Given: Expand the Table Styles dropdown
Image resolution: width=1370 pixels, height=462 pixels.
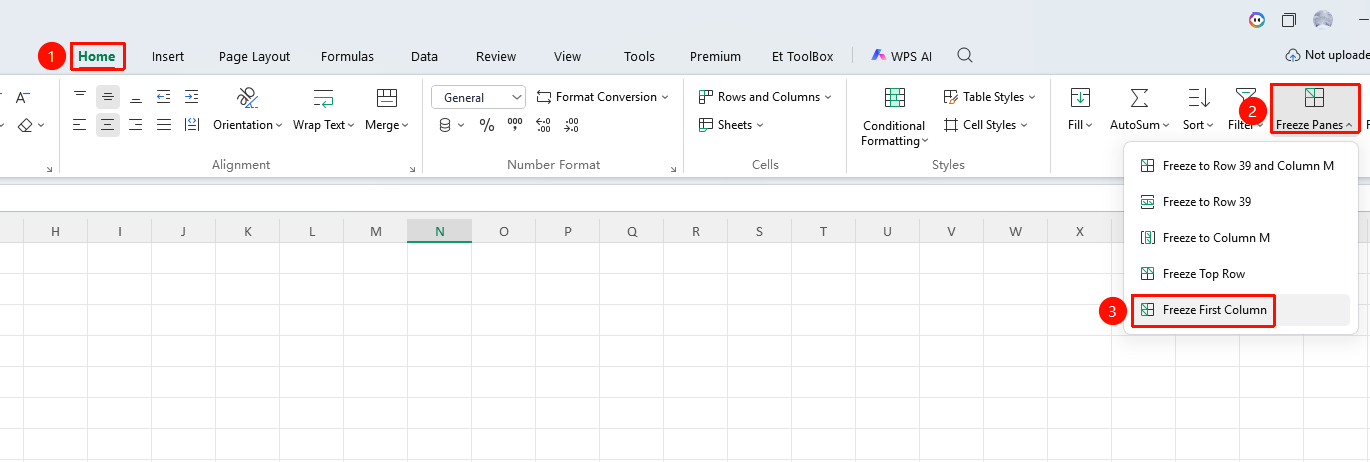Looking at the screenshot, I should (x=990, y=97).
